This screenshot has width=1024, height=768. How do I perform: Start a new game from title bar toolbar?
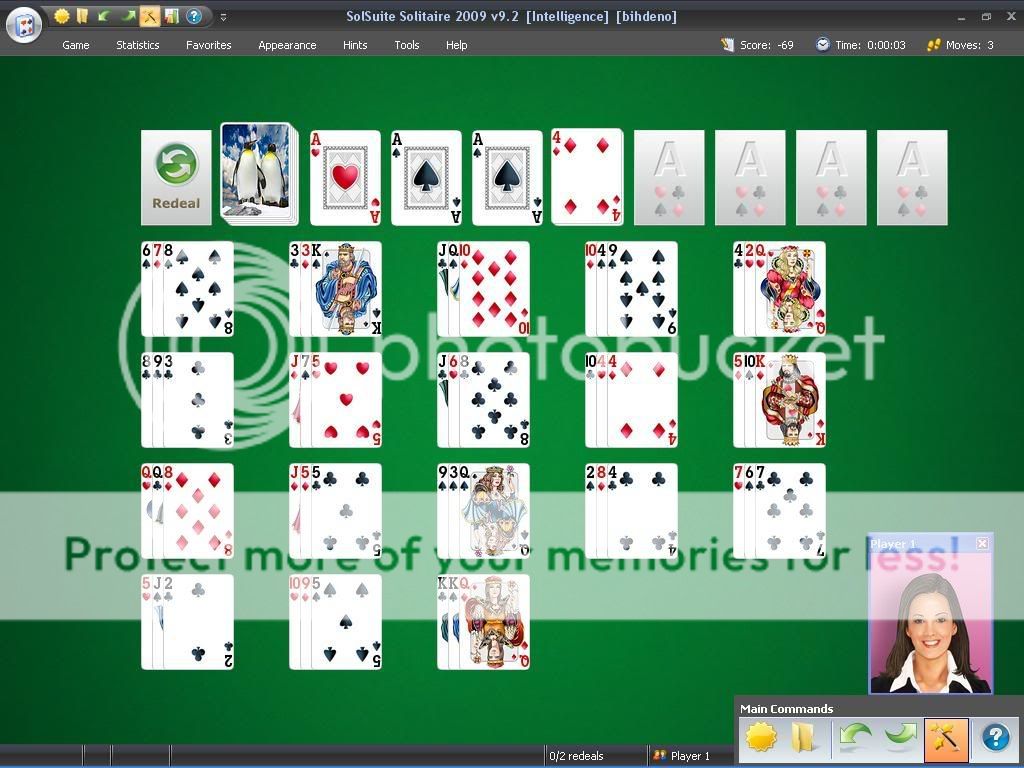pos(61,16)
